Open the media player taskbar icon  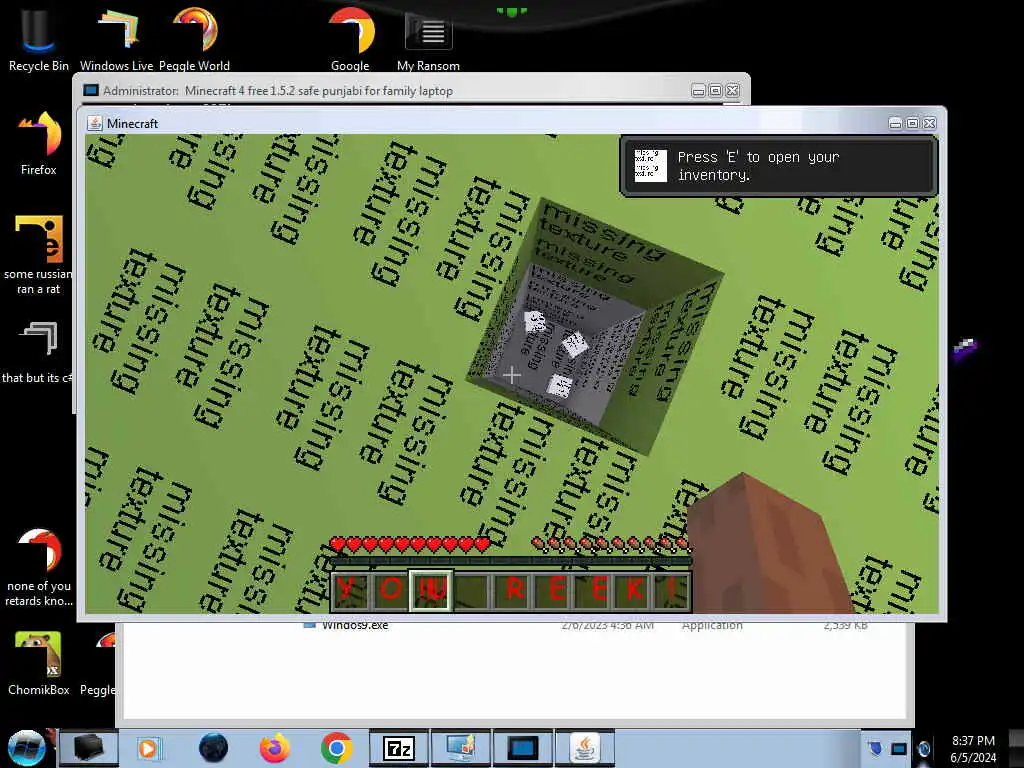148,748
